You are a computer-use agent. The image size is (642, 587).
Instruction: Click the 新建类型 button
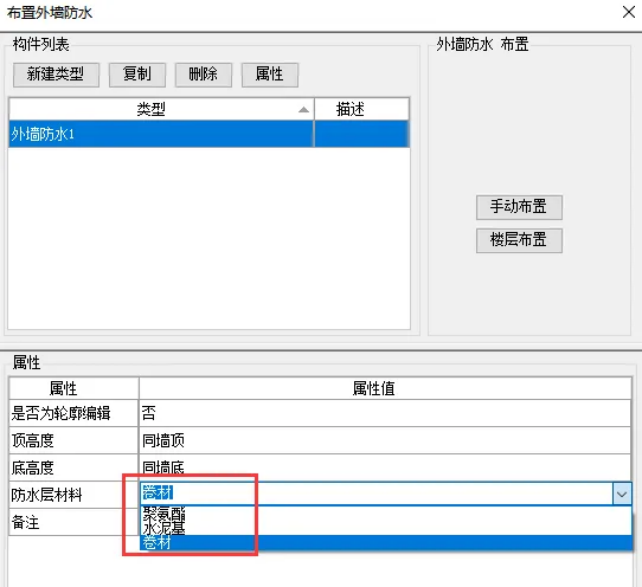(55, 74)
